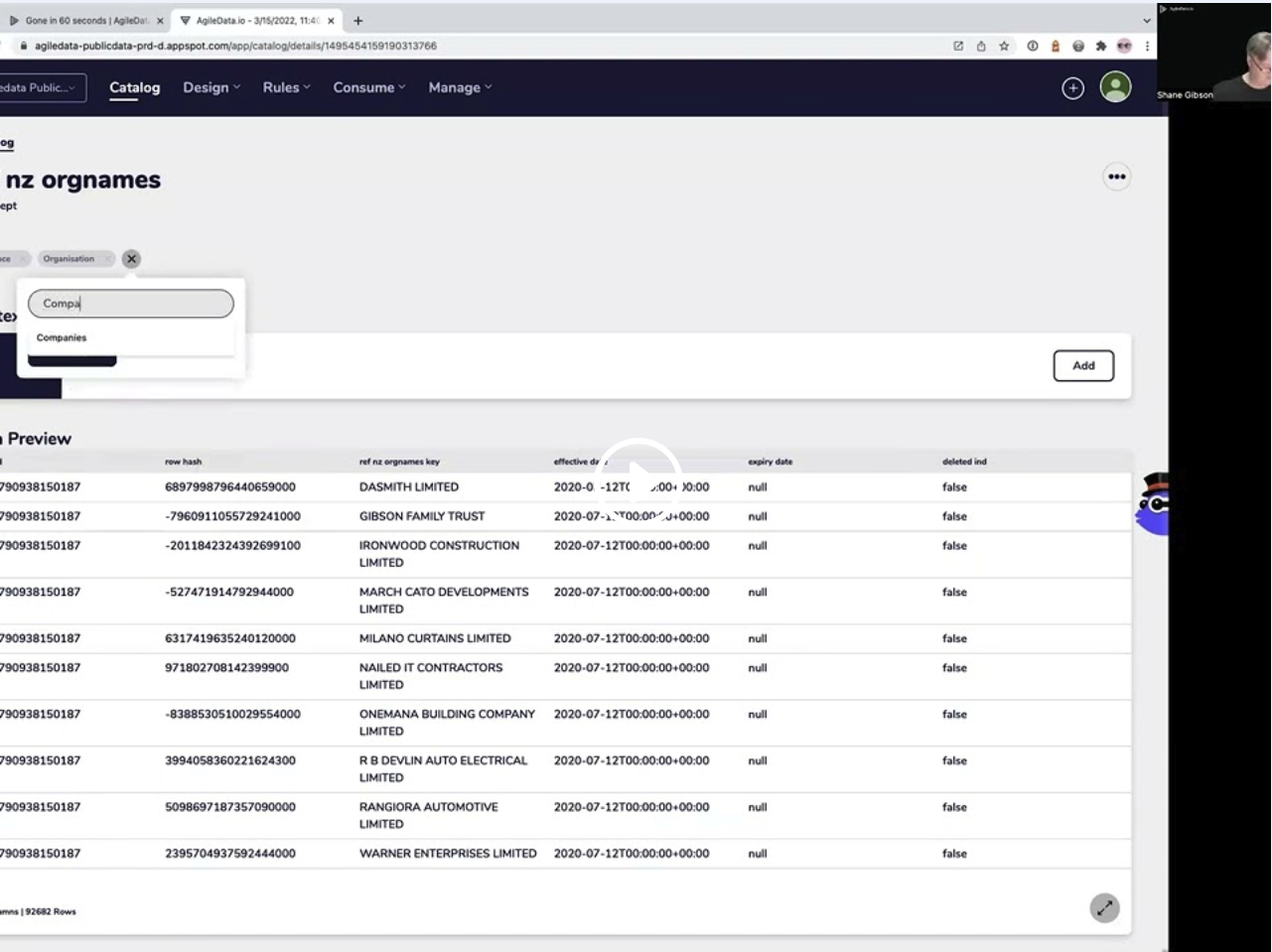Click the open-in-new-window icon beside the URL

click(x=957, y=46)
